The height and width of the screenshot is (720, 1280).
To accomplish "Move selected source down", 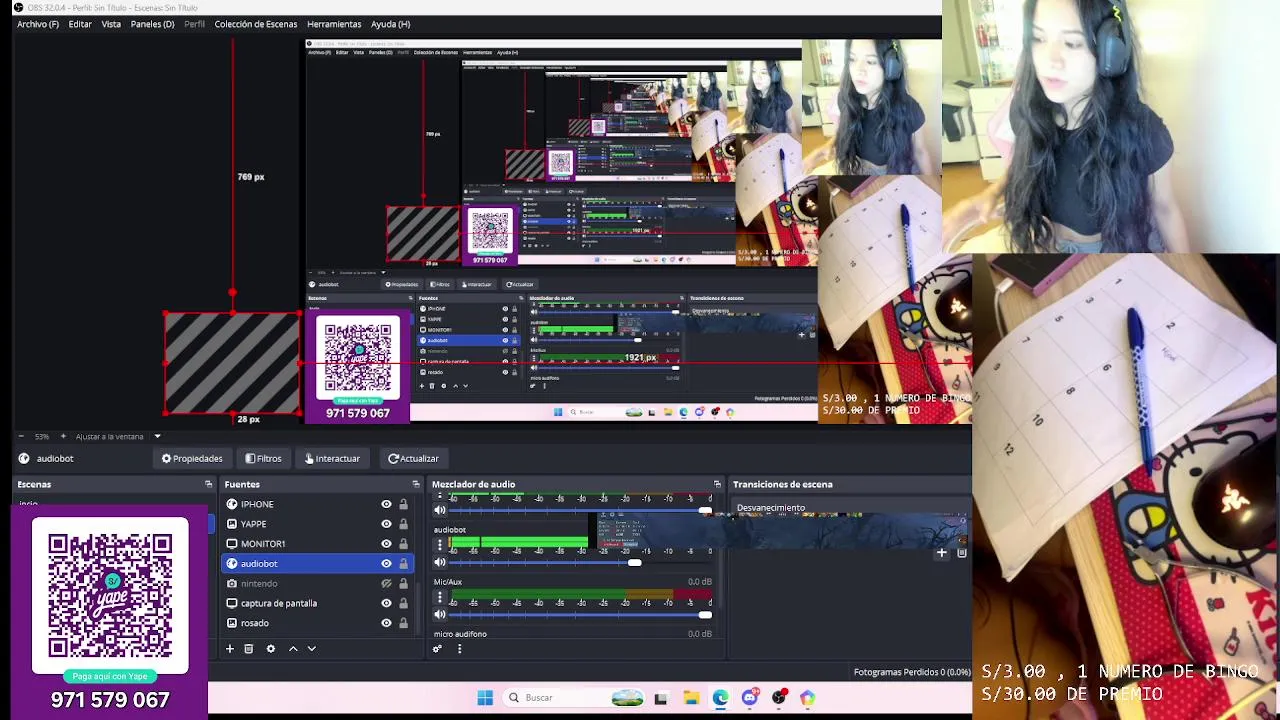I will [x=311, y=649].
